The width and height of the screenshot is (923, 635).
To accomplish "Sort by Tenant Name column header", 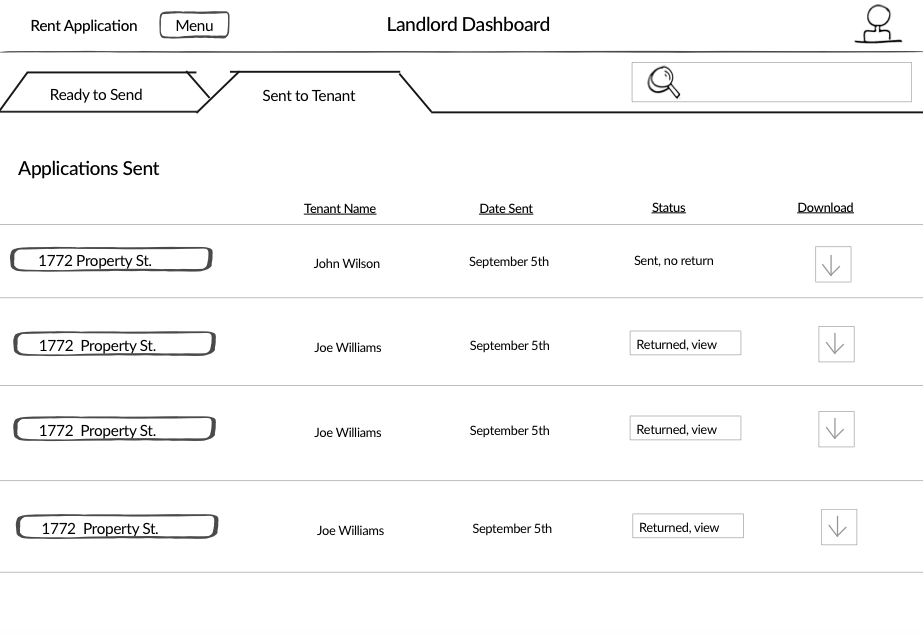I will point(340,208).
